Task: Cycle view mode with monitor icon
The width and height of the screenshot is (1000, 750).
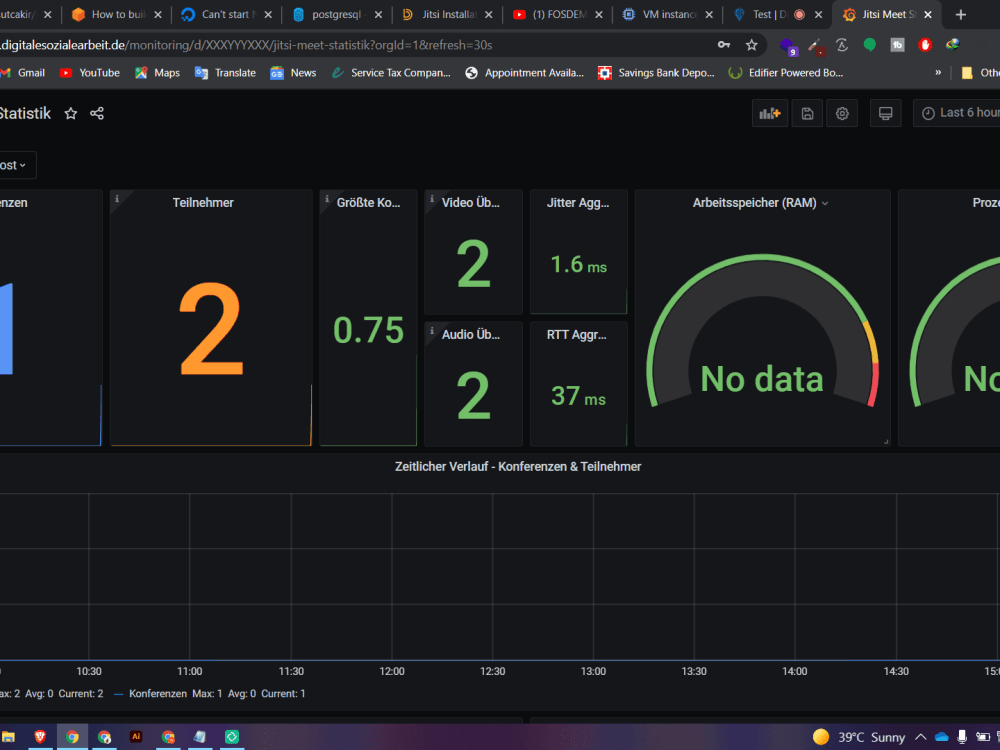Action: [885, 114]
